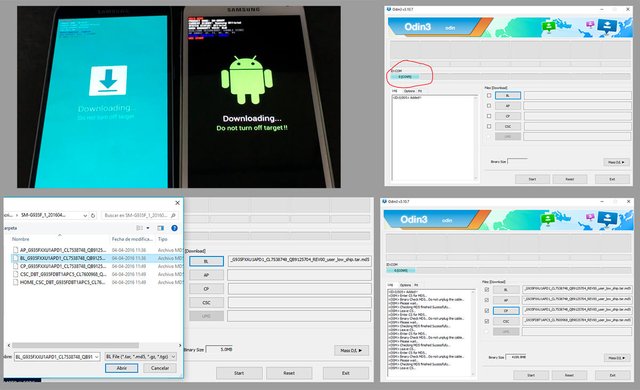The width and height of the screenshot is (640, 390).
Task: Click the refresh icon in the file dialog
Action: 93,215
